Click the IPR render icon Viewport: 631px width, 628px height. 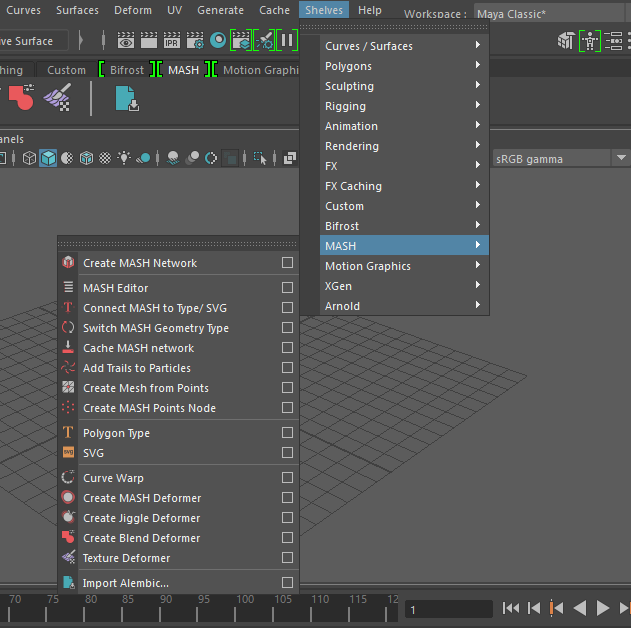pyautogui.click(x=171, y=41)
